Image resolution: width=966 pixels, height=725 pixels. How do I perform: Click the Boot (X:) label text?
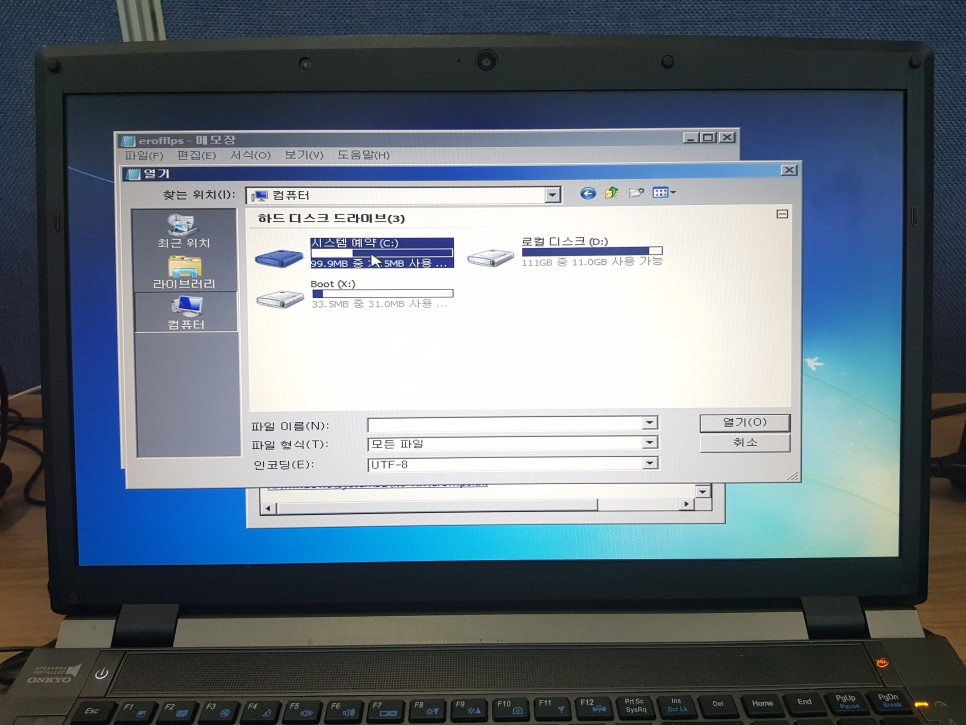(x=333, y=284)
